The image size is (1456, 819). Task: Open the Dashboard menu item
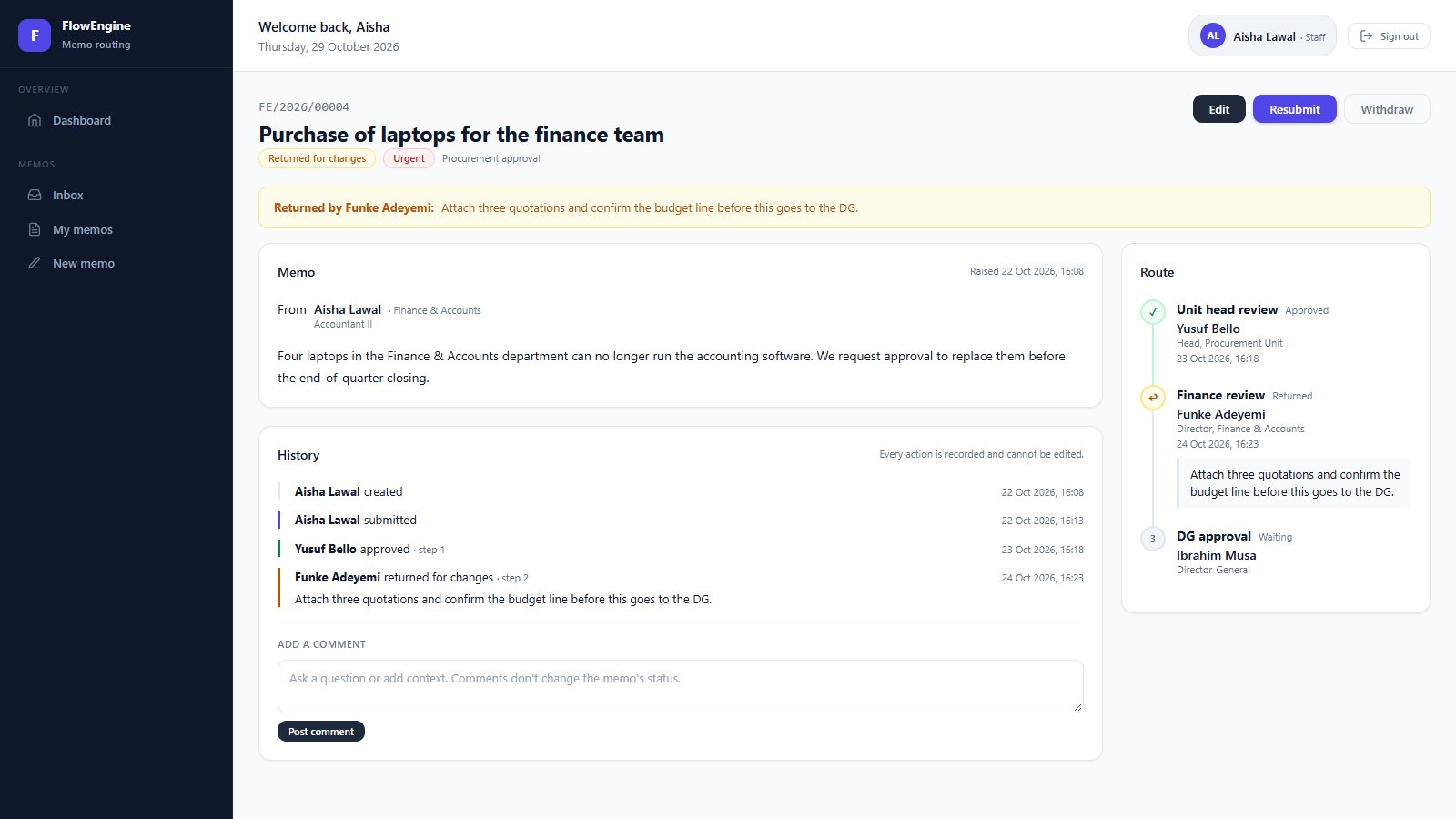[116, 120]
